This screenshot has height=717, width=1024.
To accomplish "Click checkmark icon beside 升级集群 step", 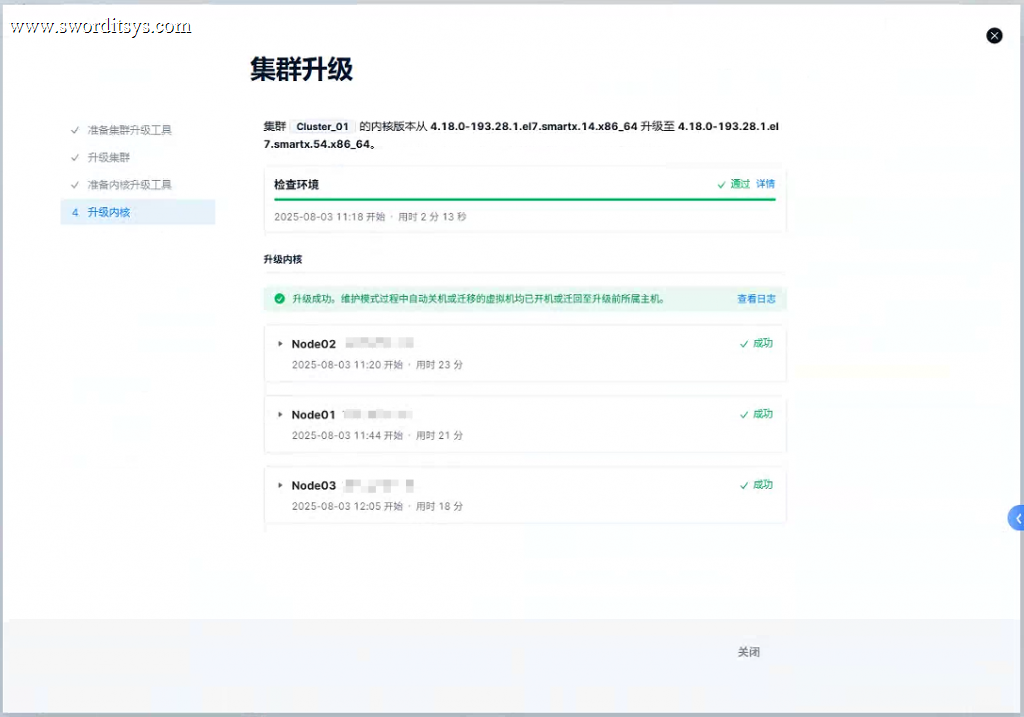I will coord(75,157).
